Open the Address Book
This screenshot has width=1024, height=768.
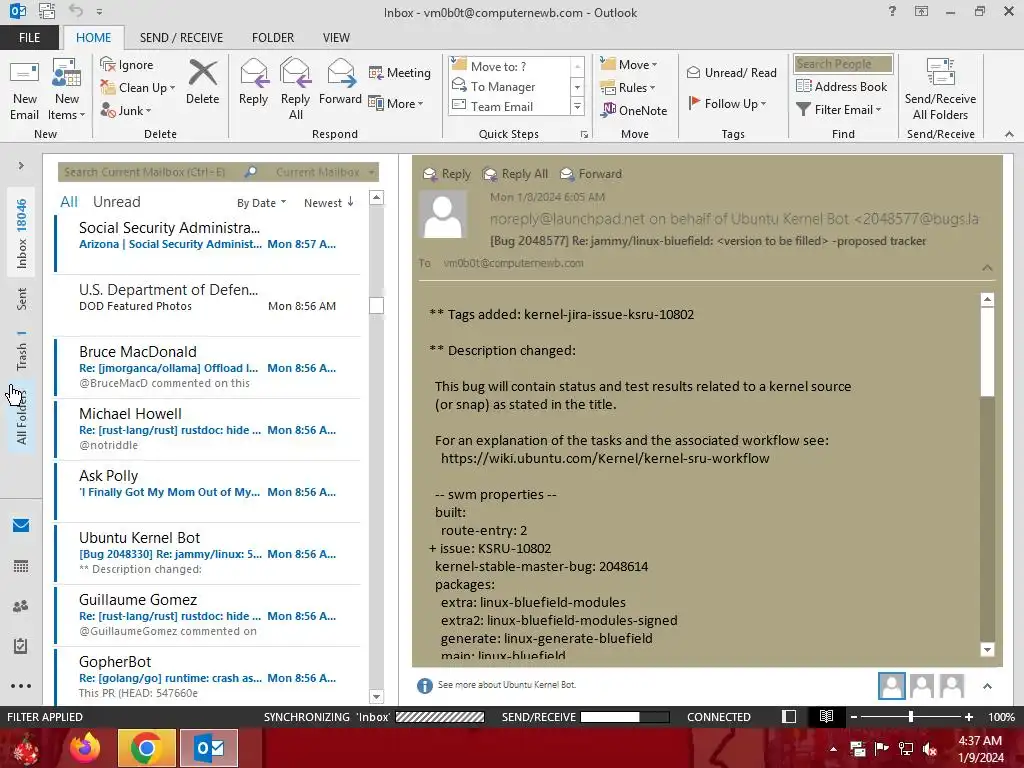point(841,86)
